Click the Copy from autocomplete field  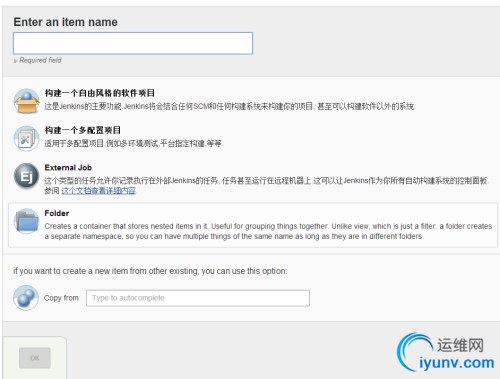coord(198,298)
